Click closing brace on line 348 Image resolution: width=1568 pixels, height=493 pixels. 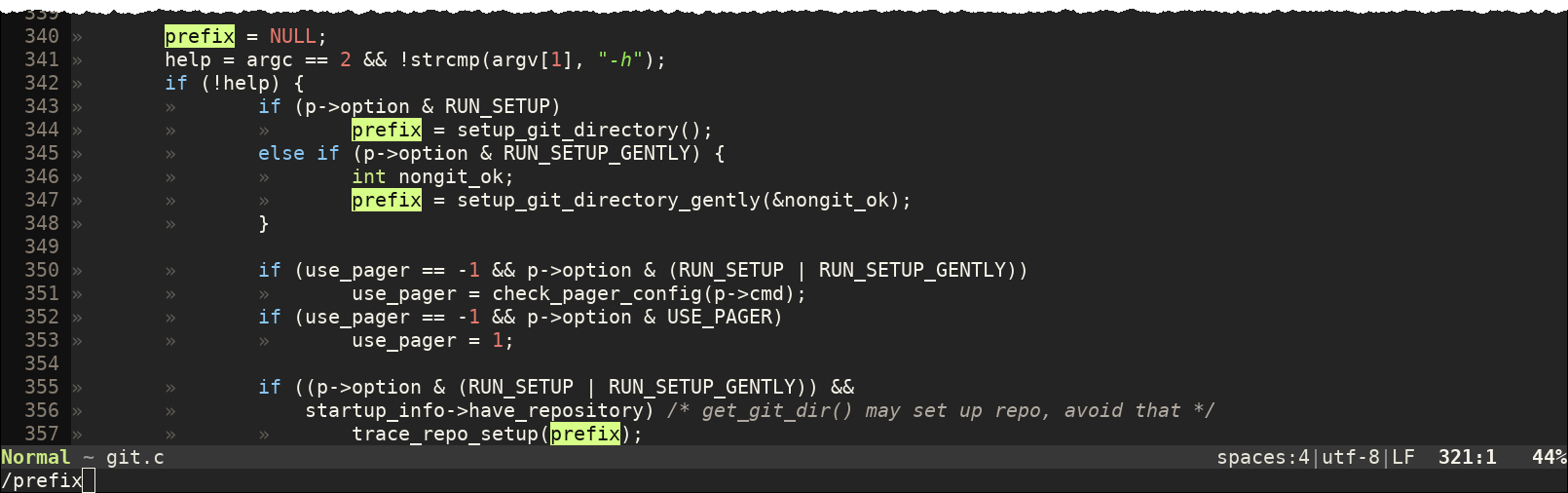[264, 223]
